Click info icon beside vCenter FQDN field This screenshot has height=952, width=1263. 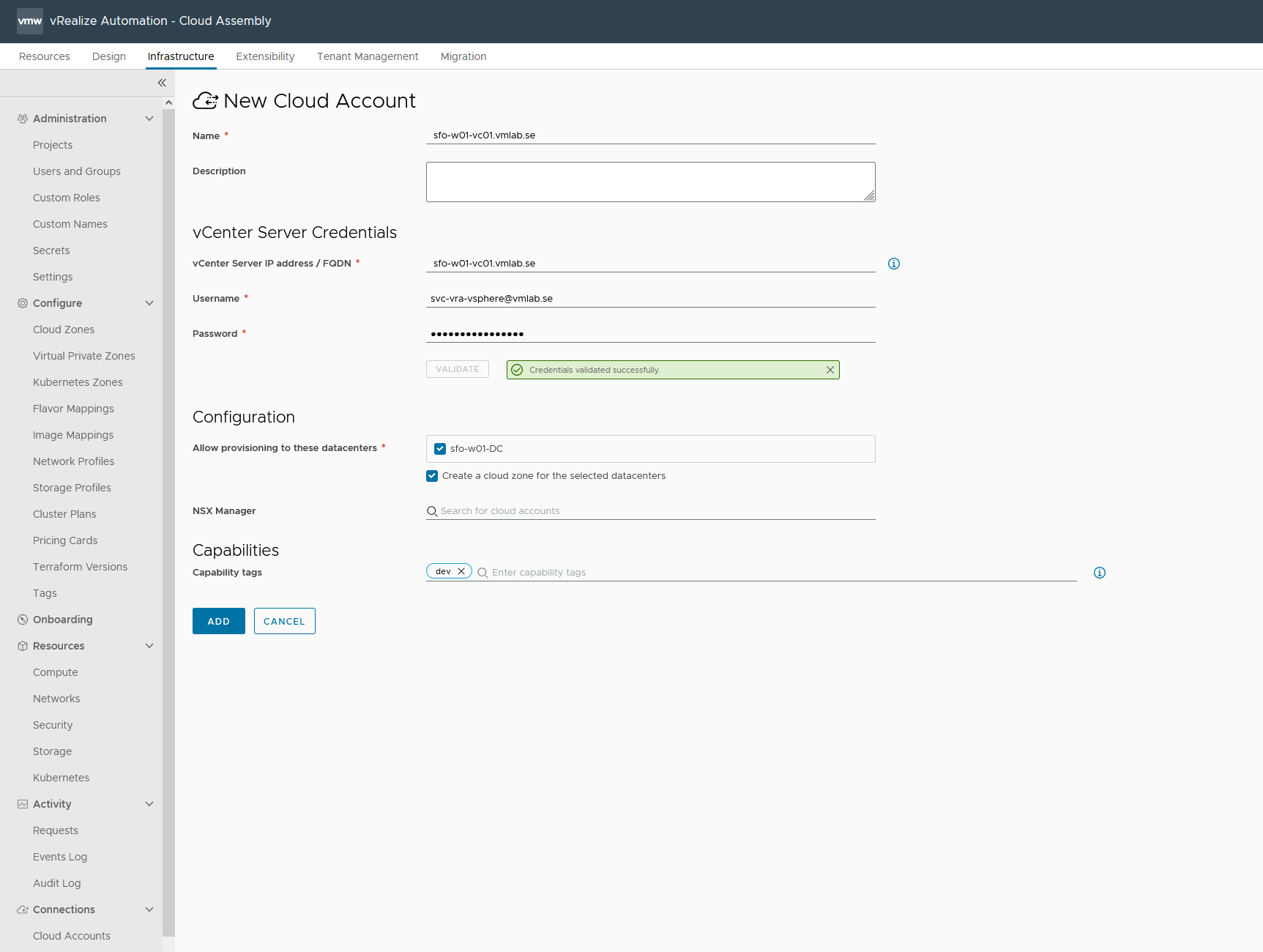pos(894,264)
